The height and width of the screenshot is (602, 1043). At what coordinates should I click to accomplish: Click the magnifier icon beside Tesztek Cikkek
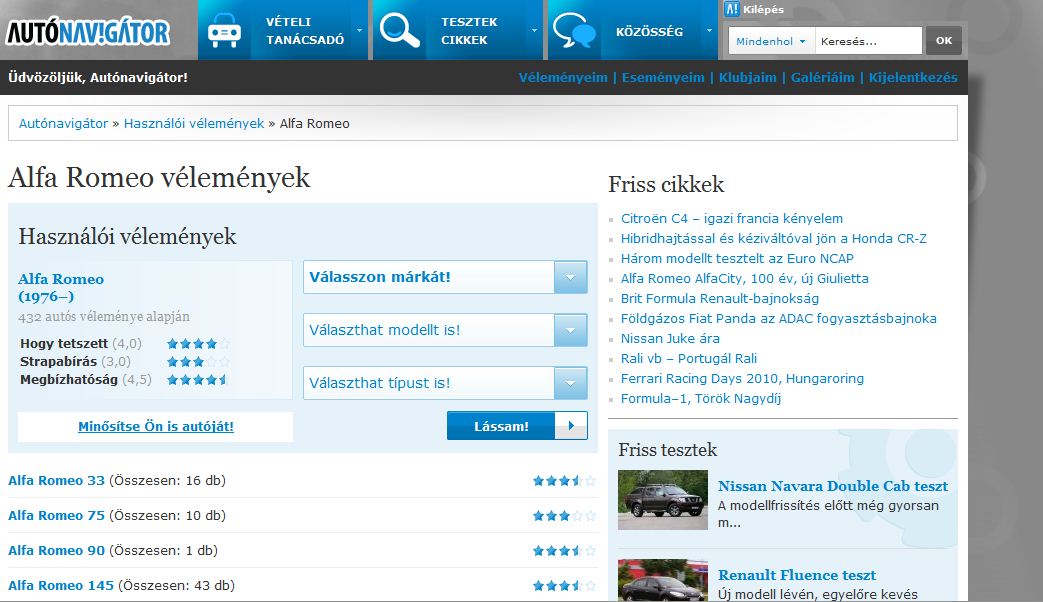(x=400, y=31)
